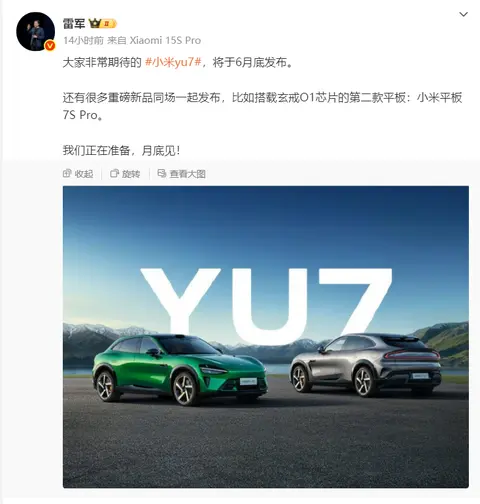Open the #小米yu7# hashtag topic
The image size is (480, 504).
[173, 62]
